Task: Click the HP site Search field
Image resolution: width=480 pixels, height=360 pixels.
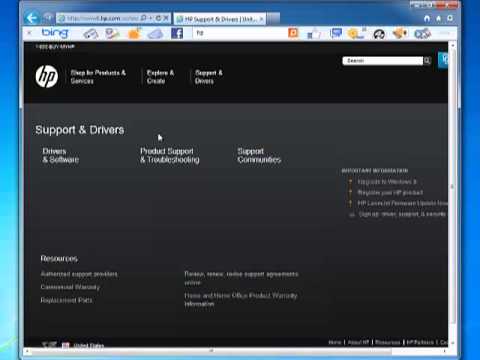Action: (x=382, y=61)
